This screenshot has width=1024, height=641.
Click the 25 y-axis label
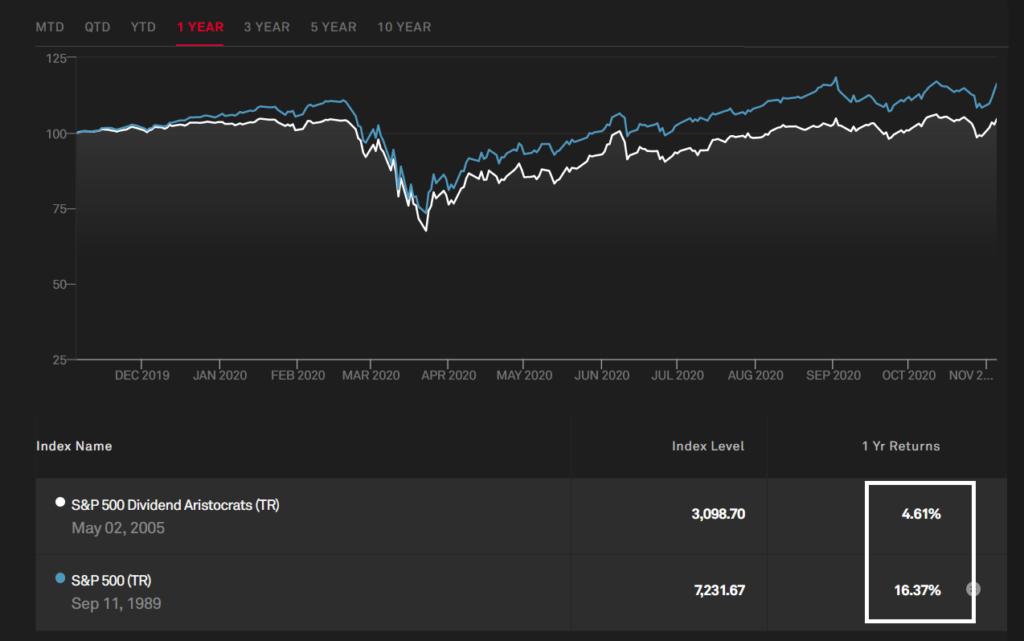point(59,360)
